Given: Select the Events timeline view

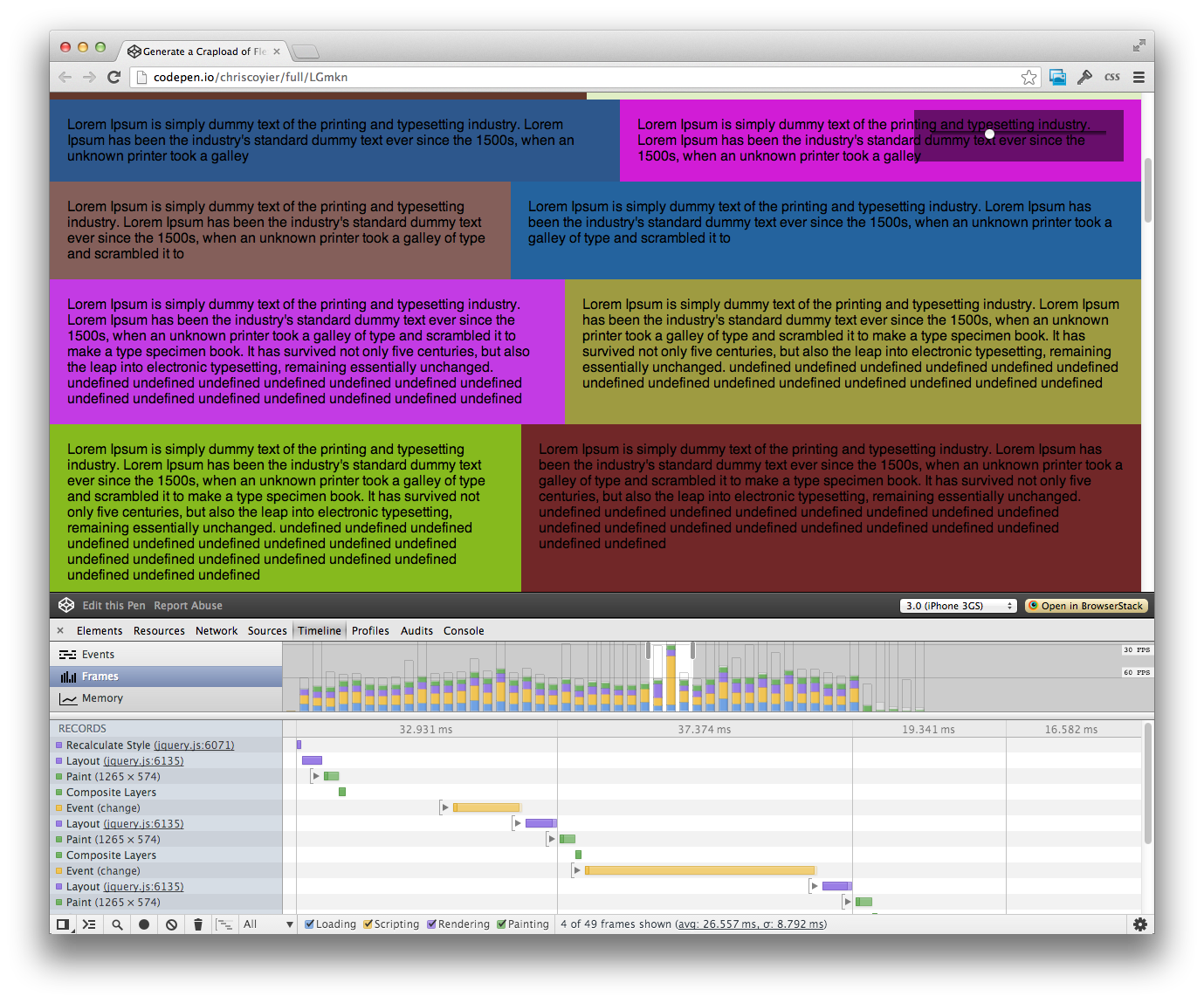Looking at the screenshot, I should 166,655.
